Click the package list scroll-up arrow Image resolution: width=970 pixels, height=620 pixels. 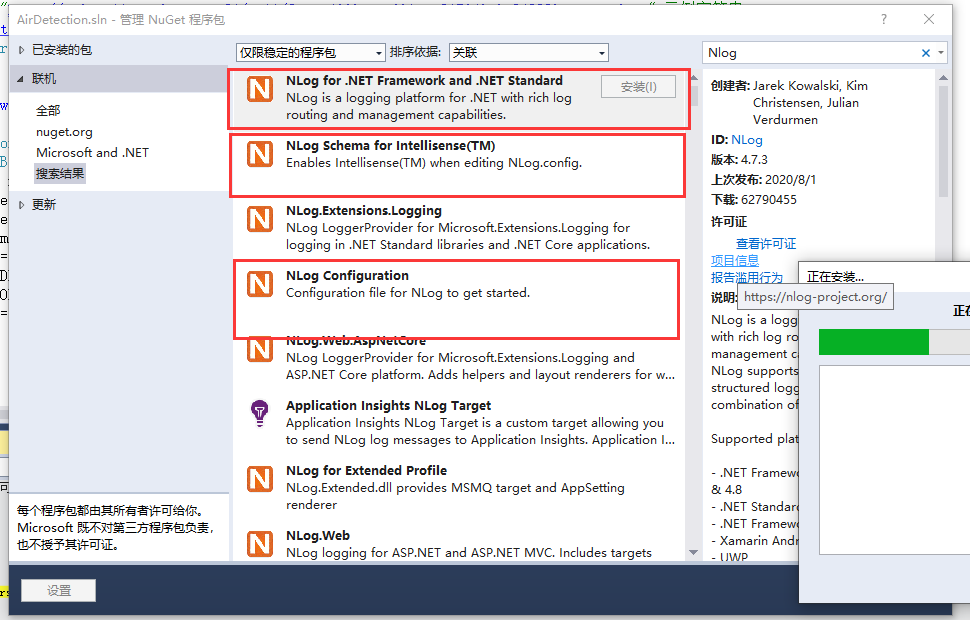(693, 78)
